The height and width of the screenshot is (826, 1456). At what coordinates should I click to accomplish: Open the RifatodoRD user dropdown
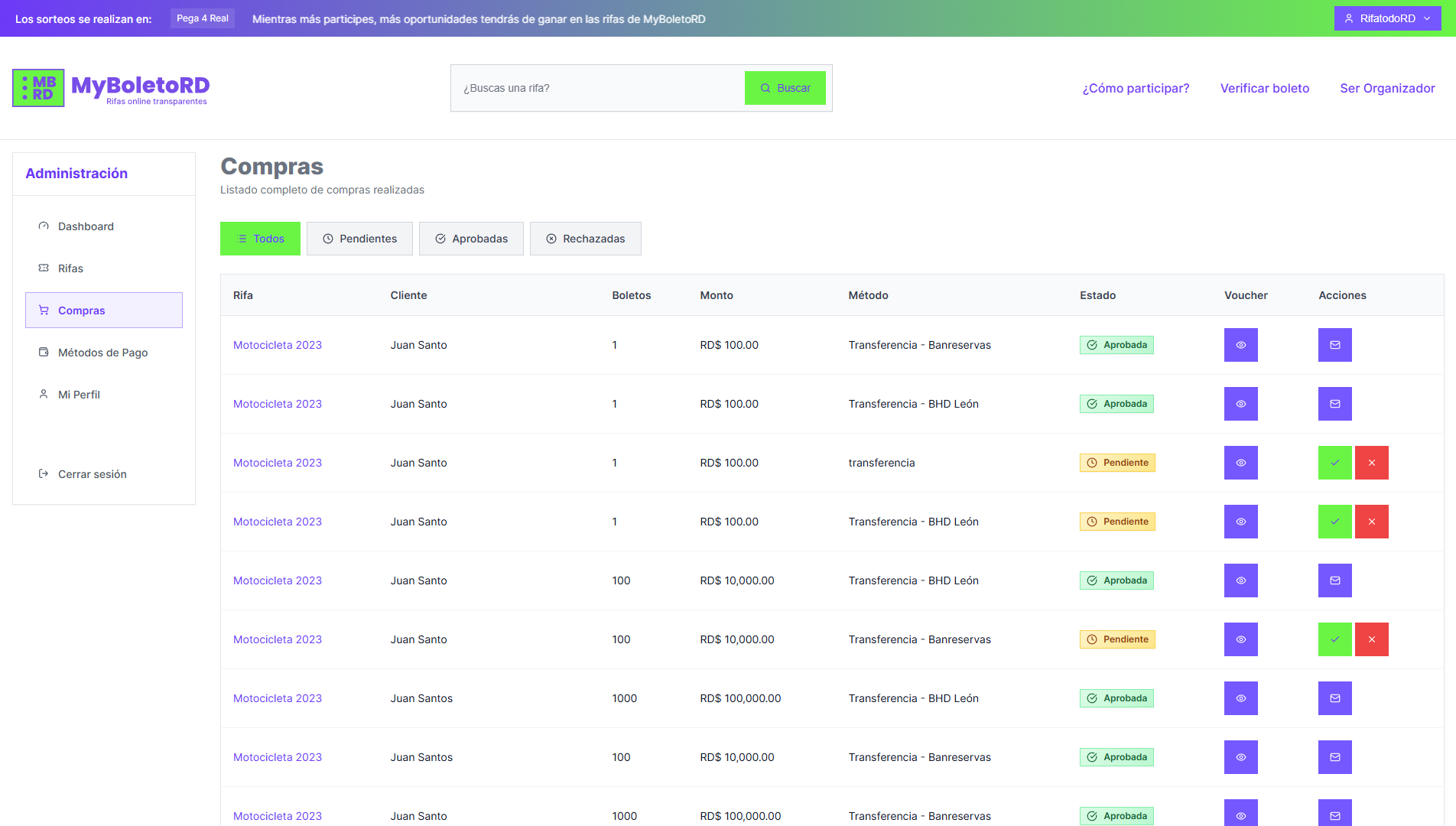[x=1387, y=18]
